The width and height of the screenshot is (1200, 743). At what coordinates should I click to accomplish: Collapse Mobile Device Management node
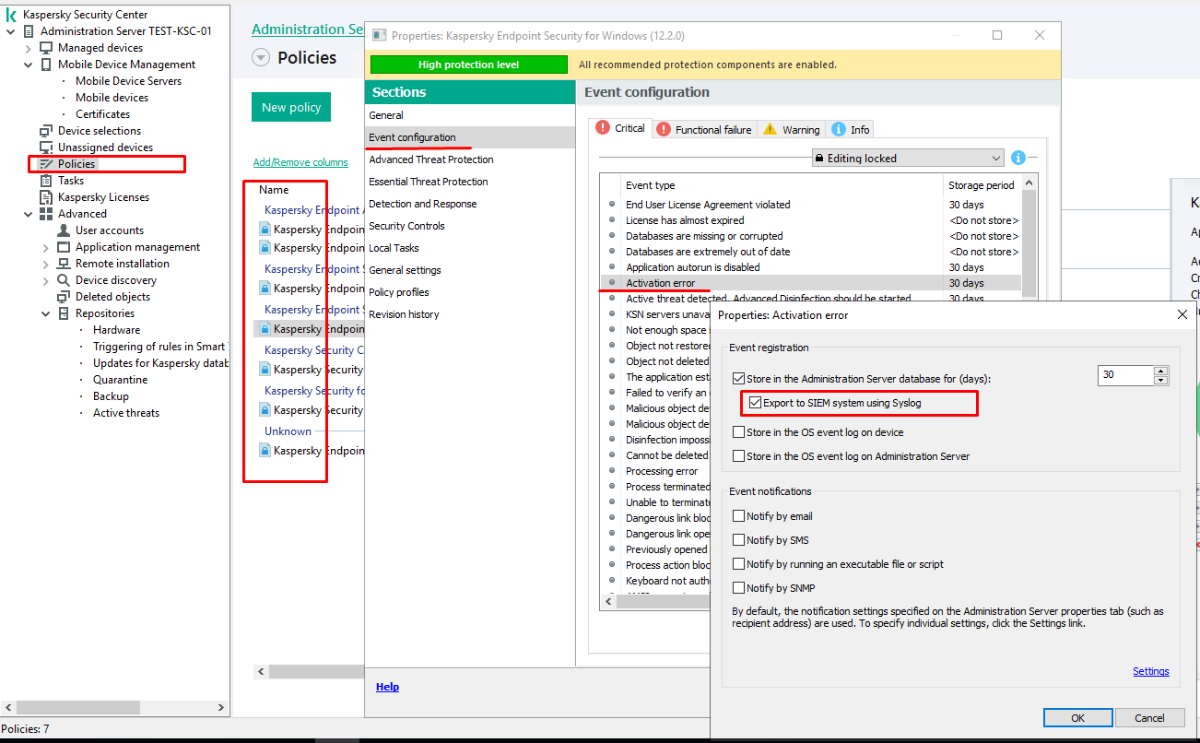(x=28, y=64)
